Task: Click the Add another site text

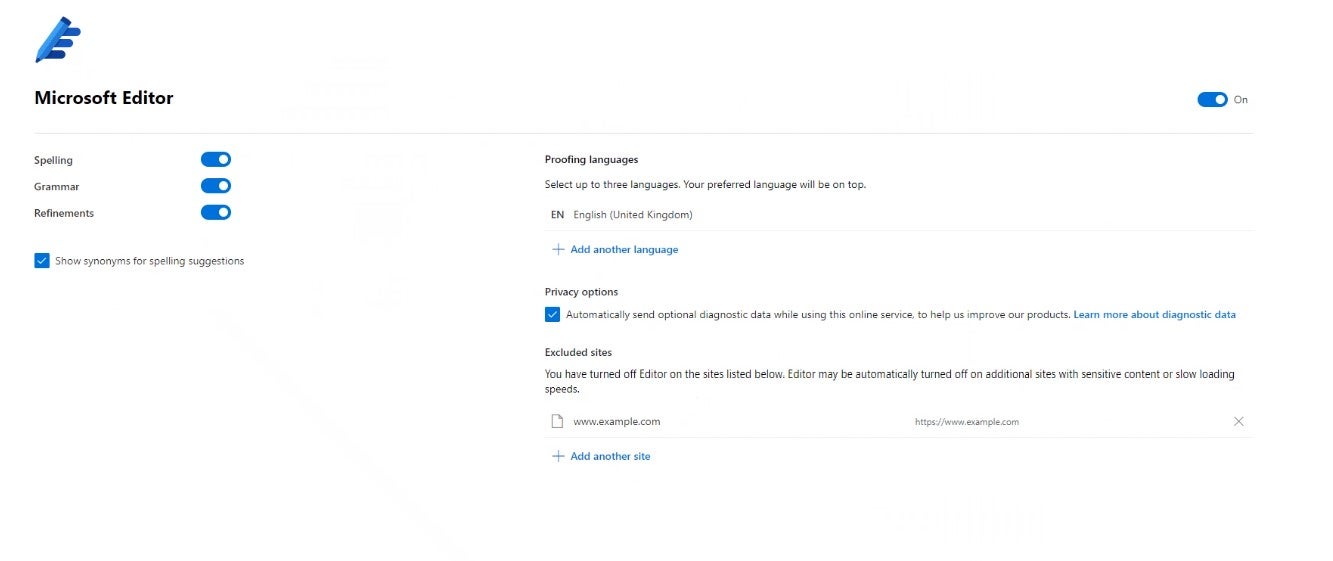Action: click(x=610, y=457)
